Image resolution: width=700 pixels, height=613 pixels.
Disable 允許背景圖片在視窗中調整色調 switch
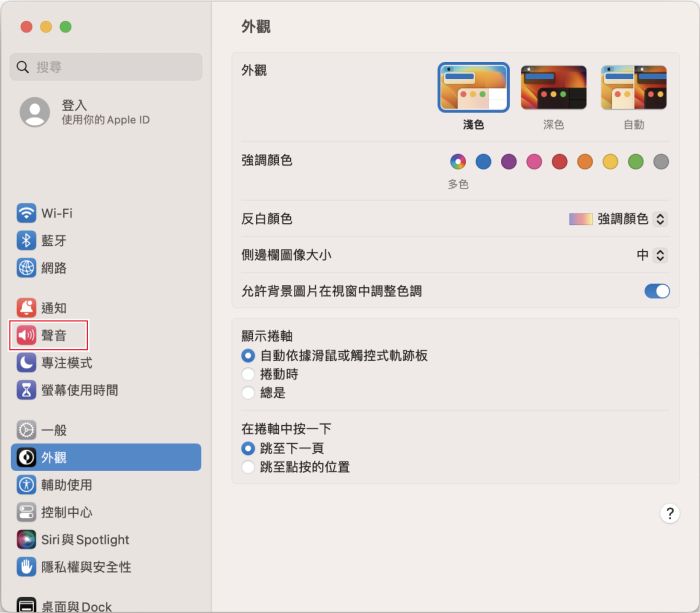click(x=656, y=291)
